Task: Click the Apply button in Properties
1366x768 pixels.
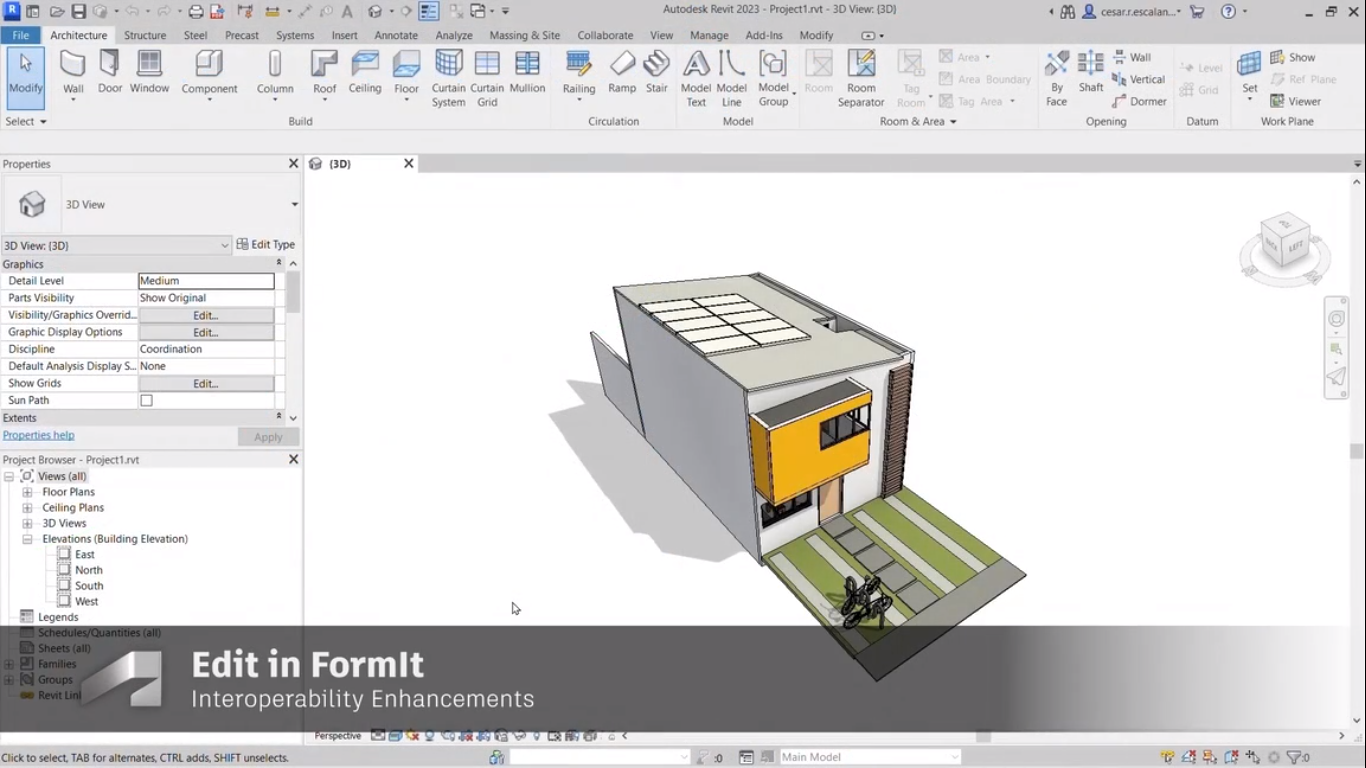Action: [x=268, y=437]
